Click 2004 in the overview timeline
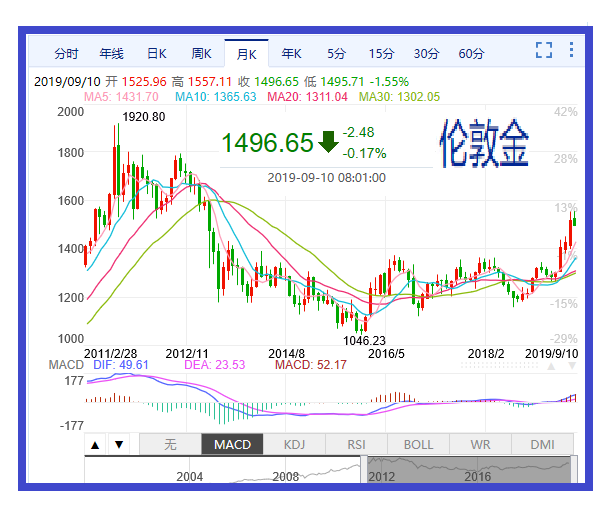This screenshot has height=518, width=611. coord(190,476)
